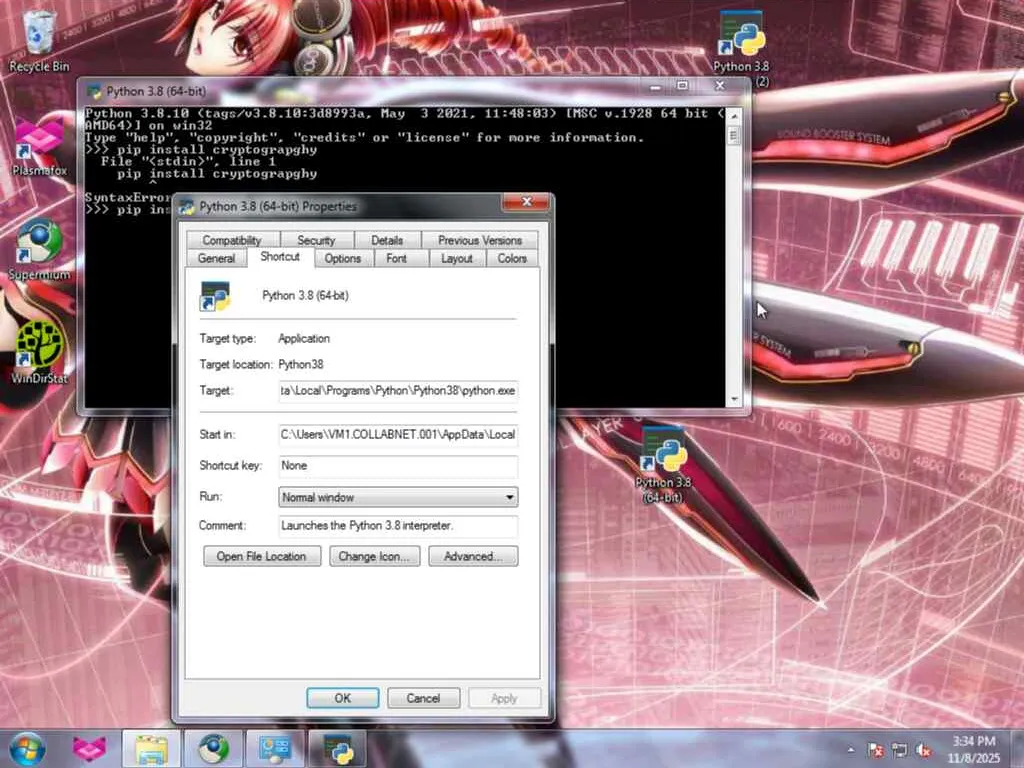Click the muted volume tray icon
This screenshot has width=1024, height=768.
924,750
